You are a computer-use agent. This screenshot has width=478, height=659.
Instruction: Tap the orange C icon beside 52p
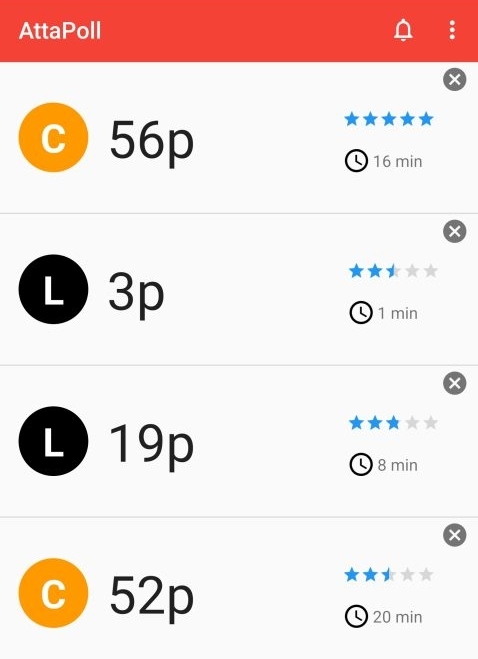pos(53,593)
